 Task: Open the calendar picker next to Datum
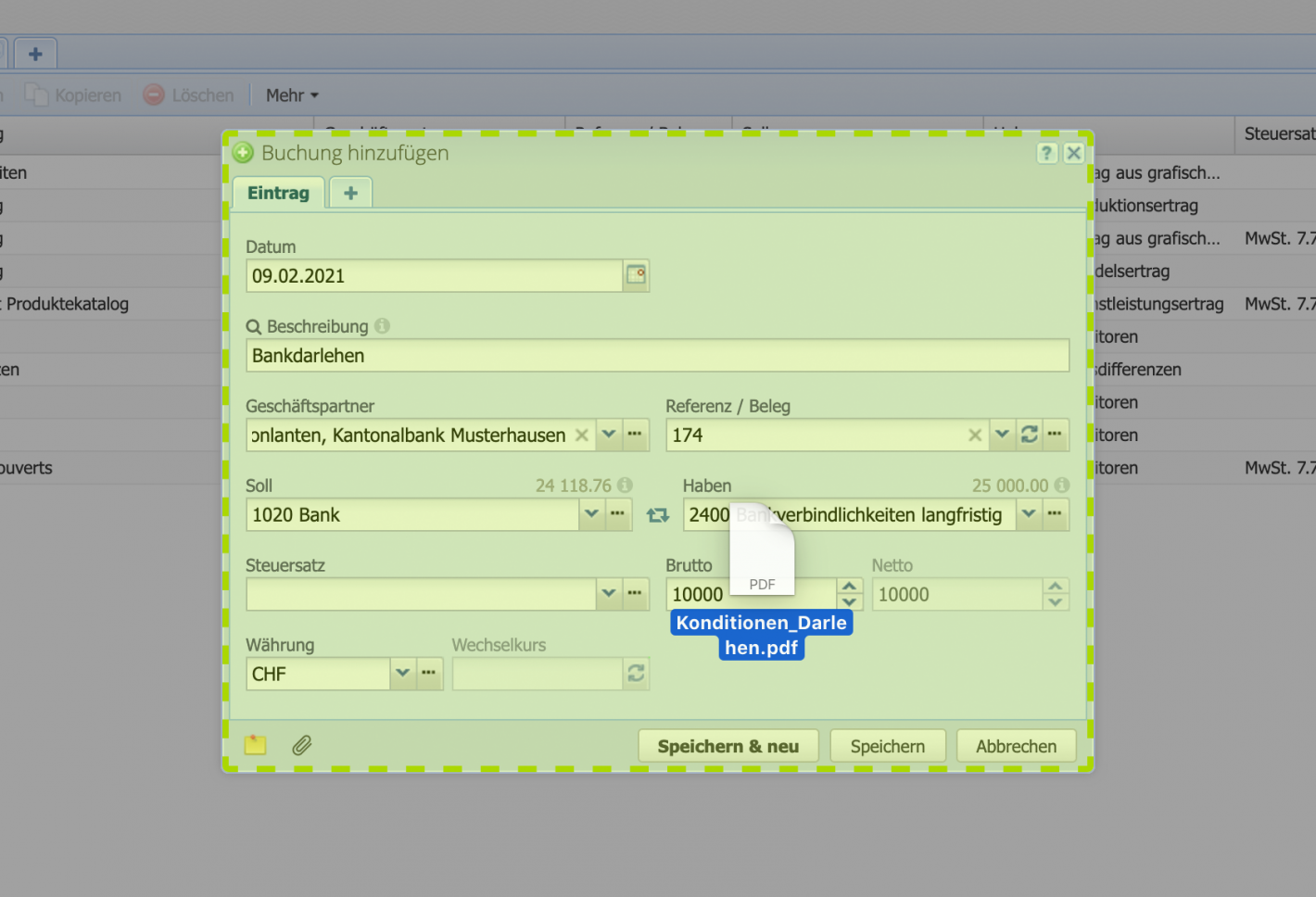636,275
